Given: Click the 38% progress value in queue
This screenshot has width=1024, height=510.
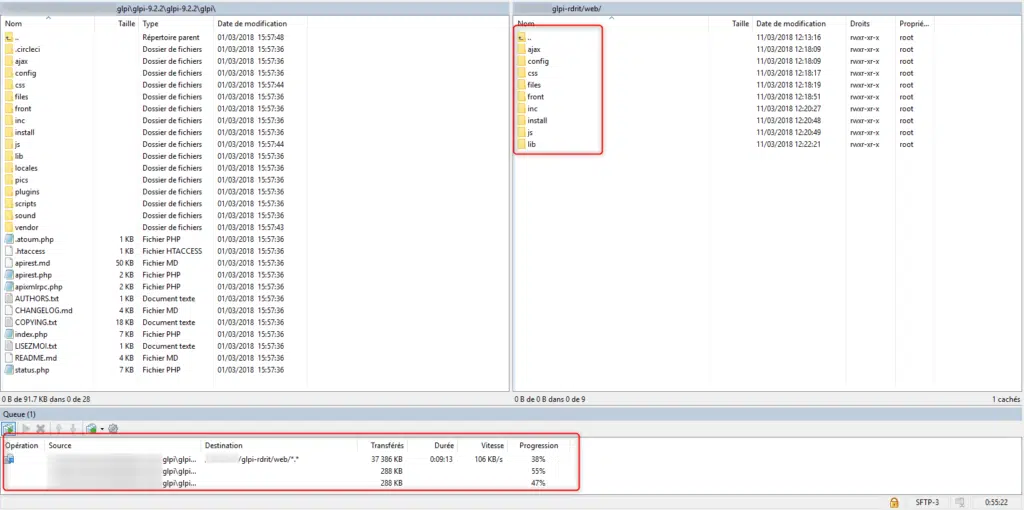Looking at the screenshot, I should point(538,460).
